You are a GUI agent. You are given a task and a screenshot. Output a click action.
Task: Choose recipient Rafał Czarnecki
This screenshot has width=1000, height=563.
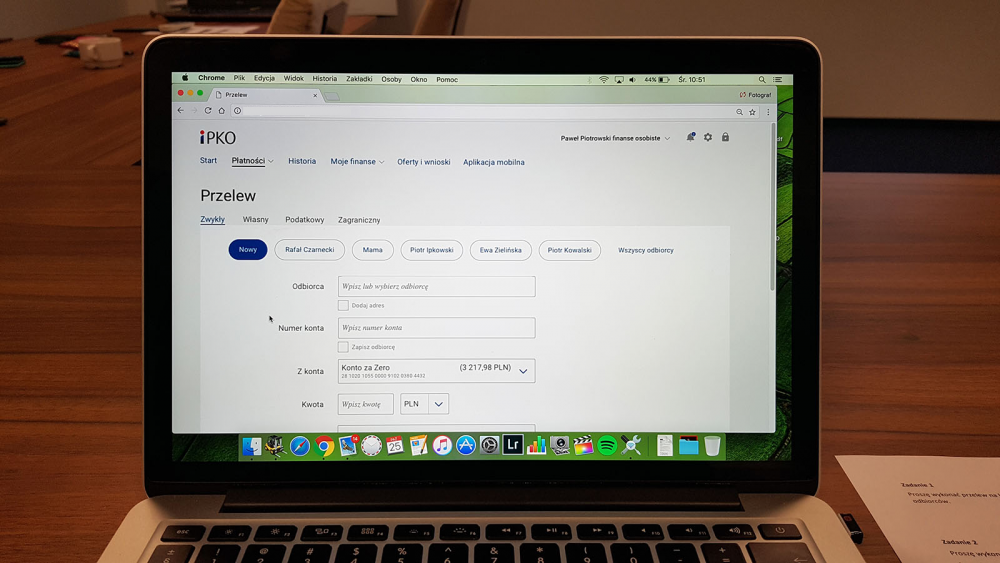click(x=309, y=249)
